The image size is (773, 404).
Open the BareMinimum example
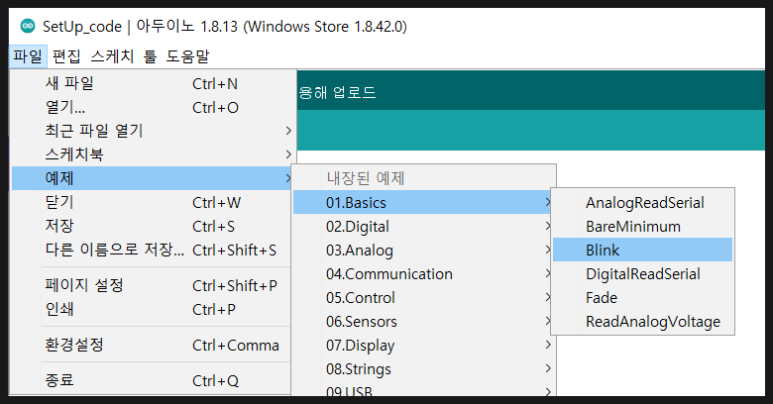[x=642, y=226]
